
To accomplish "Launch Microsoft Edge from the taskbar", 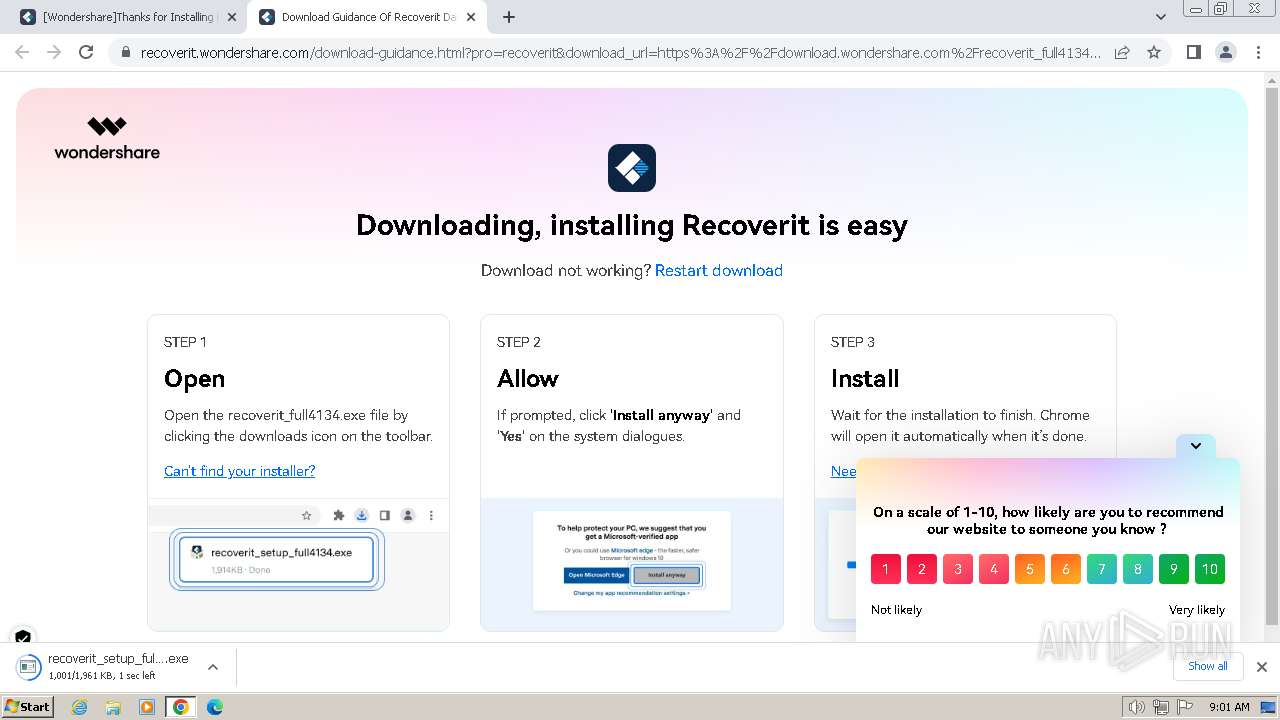I will click(x=215, y=707).
